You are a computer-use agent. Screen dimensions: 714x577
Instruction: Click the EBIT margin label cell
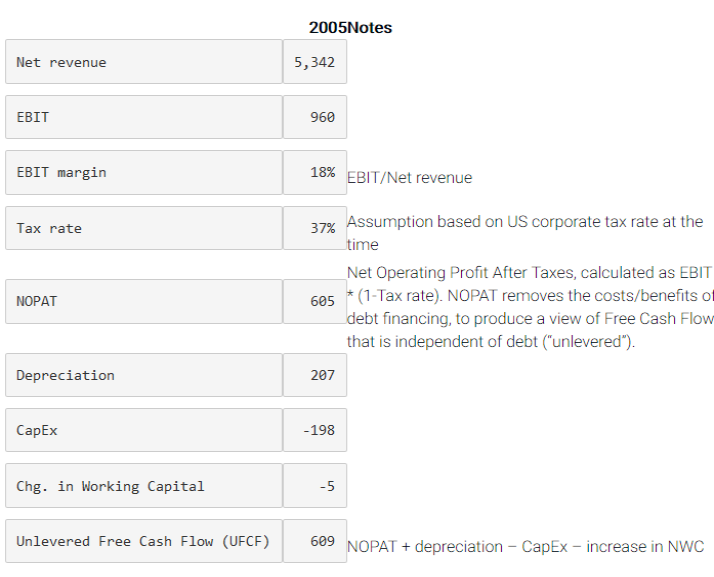click(x=144, y=173)
